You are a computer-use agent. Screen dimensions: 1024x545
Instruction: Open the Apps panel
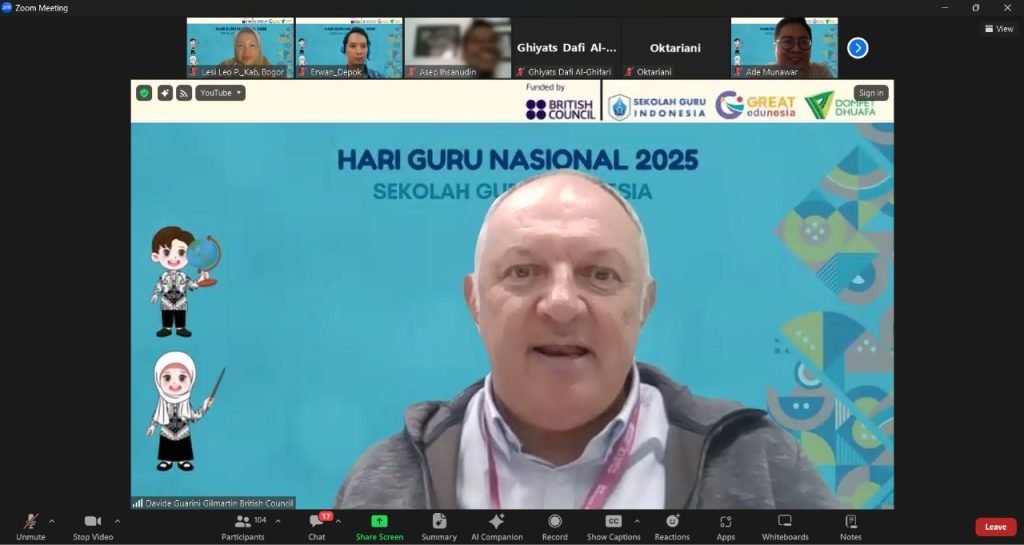[725, 527]
